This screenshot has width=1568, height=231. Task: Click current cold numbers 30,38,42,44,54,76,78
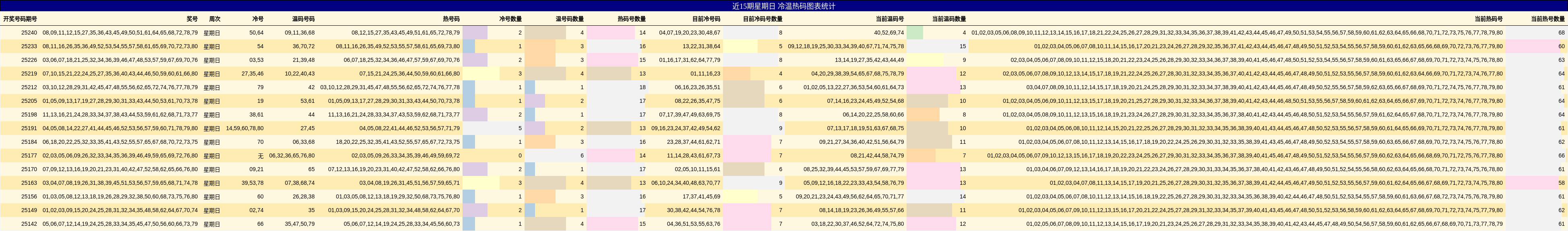[x=694, y=211]
